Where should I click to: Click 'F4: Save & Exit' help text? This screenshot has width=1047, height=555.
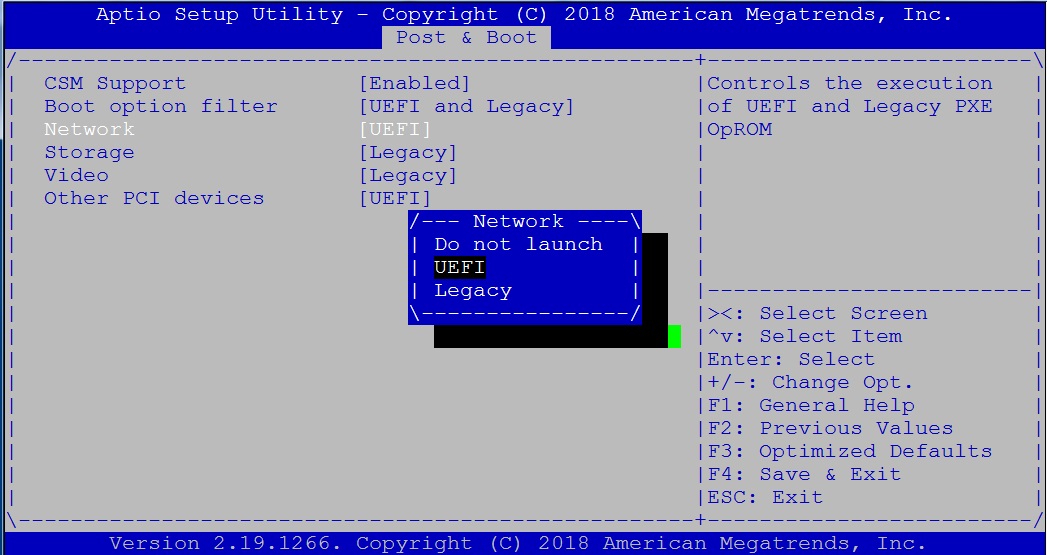(x=804, y=475)
